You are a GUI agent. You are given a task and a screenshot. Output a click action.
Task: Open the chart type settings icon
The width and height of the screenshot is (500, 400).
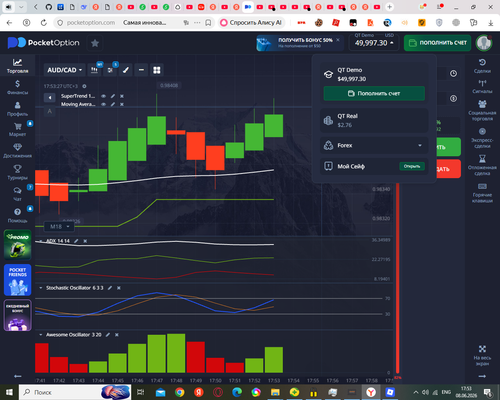click(x=94, y=70)
